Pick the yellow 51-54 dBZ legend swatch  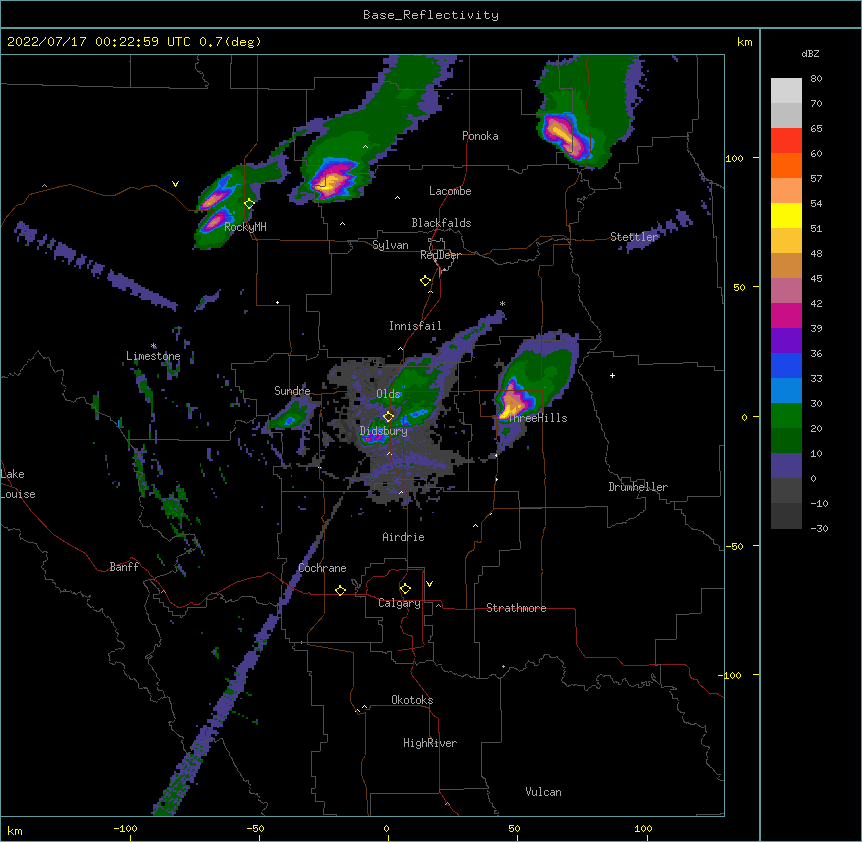pyautogui.click(x=786, y=215)
